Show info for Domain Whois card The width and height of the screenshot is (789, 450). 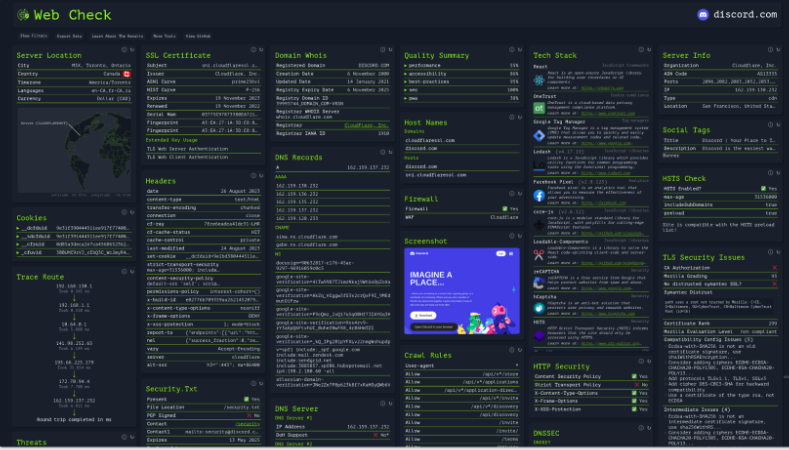[x=383, y=49]
